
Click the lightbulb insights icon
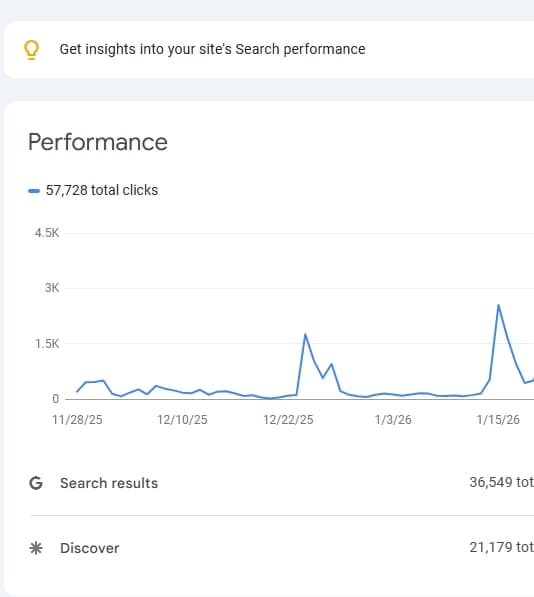(32, 50)
